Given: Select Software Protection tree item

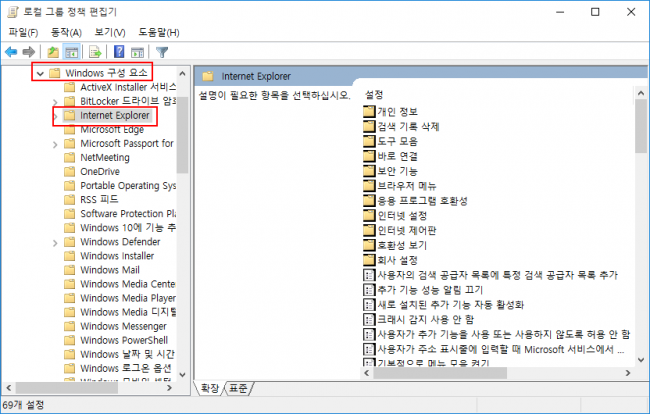Looking at the screenshot, I should click(120, 214).
